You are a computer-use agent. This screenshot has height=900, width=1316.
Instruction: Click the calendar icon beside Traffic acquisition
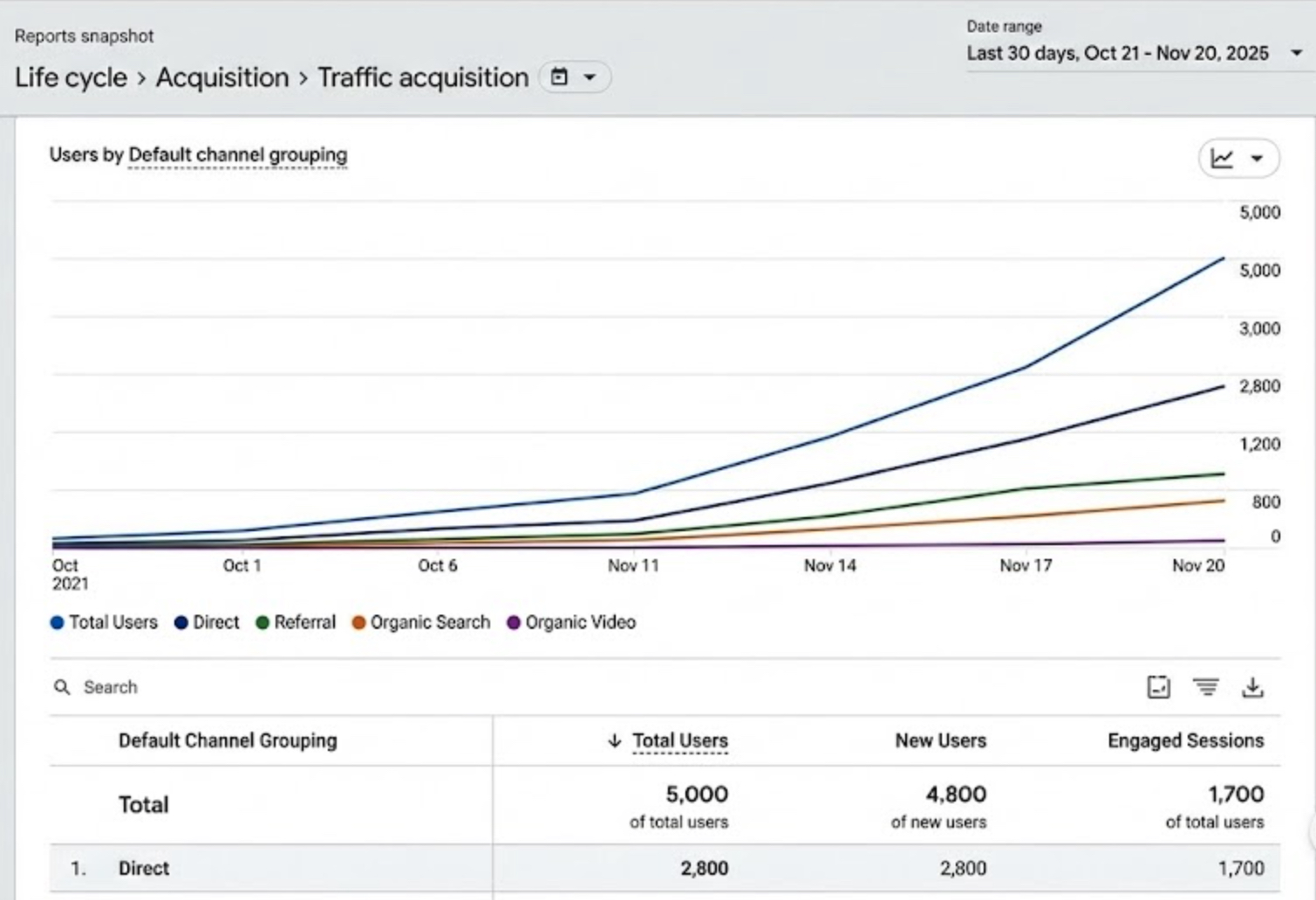559,77
